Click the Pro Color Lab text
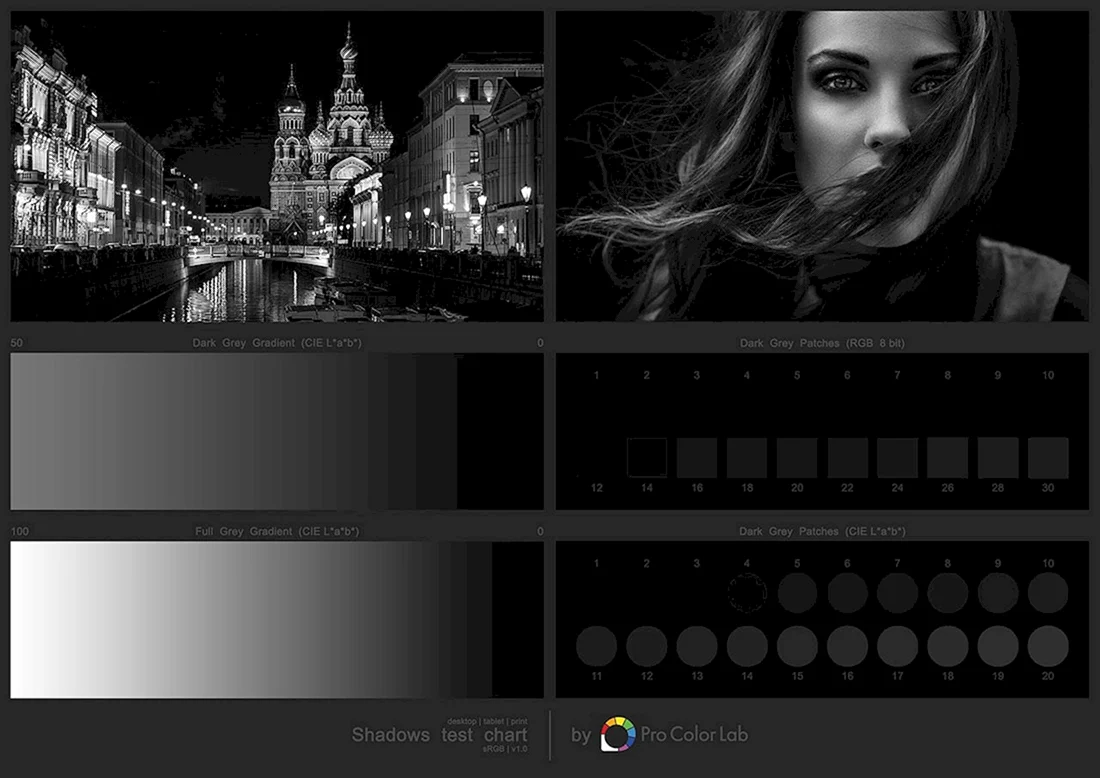 (695, 735)
